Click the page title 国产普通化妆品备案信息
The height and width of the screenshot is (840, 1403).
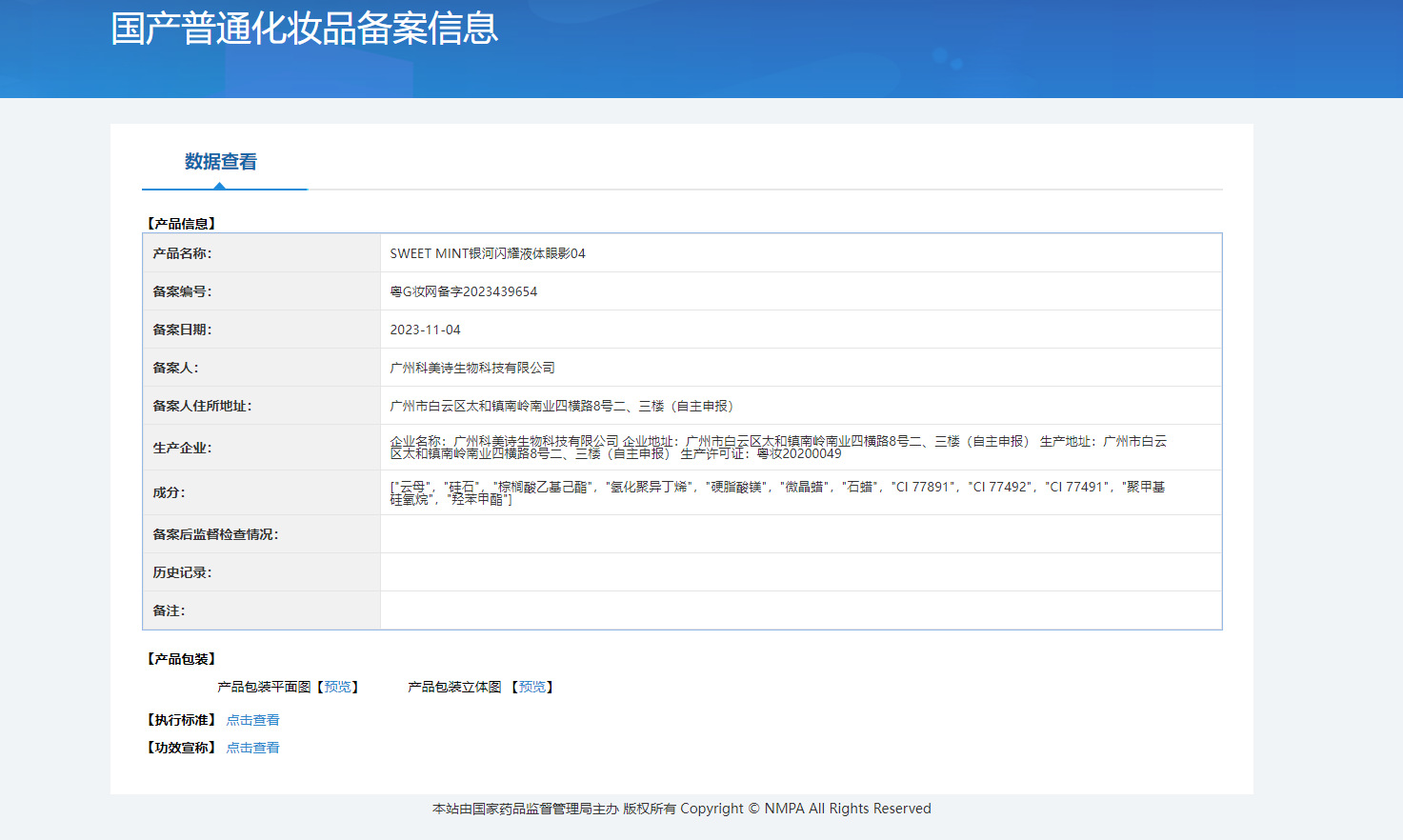pyautogui.click(x=305, y=29)
